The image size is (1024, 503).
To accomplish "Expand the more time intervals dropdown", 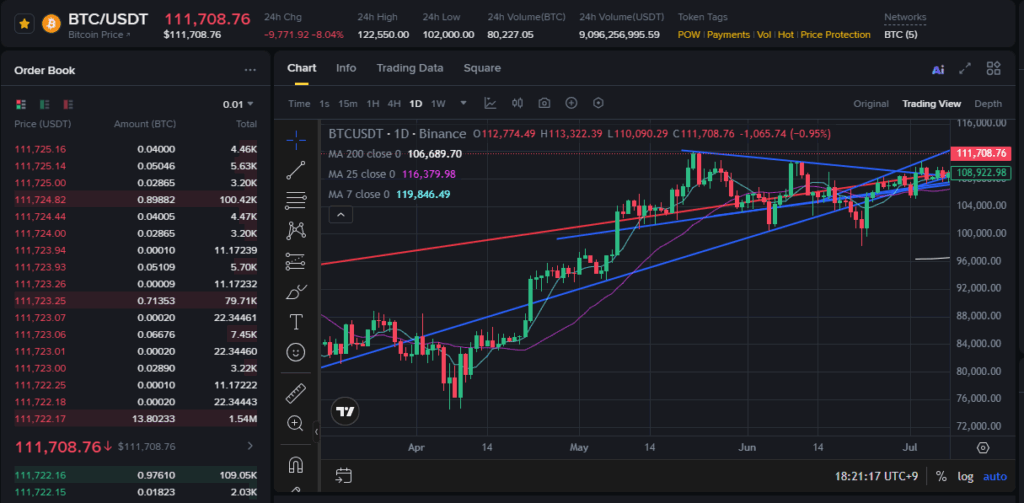I will pyautogui.click(x=463, y=103).
